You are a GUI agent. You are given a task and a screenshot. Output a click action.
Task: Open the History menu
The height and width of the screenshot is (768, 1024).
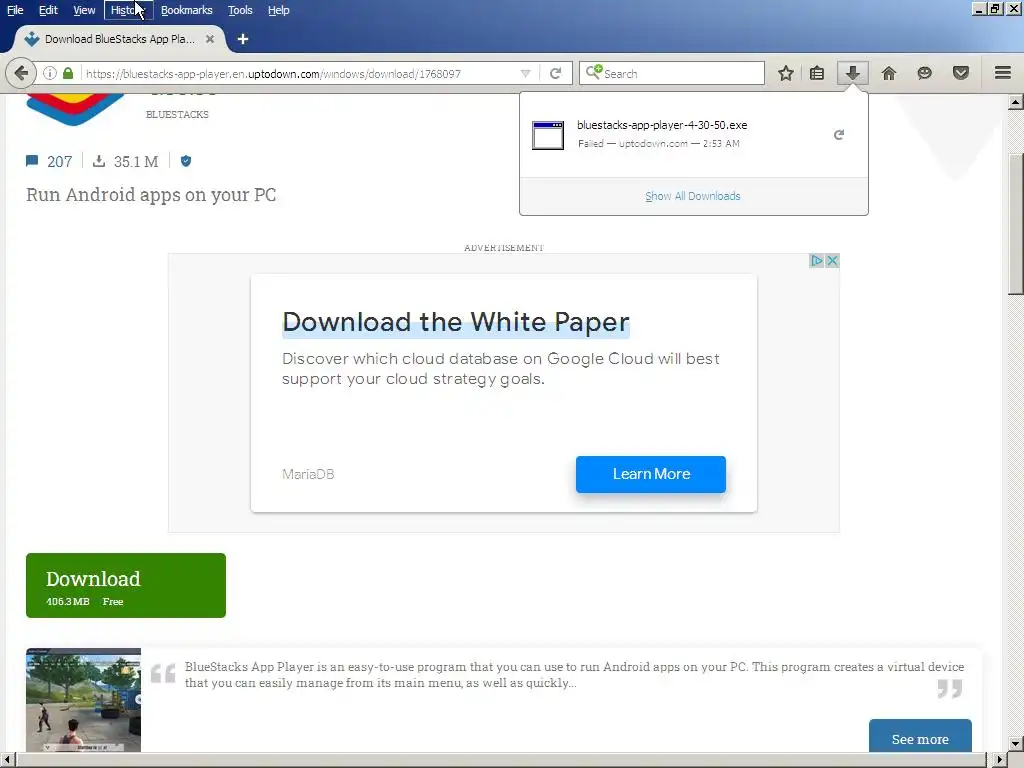point(128,10)
